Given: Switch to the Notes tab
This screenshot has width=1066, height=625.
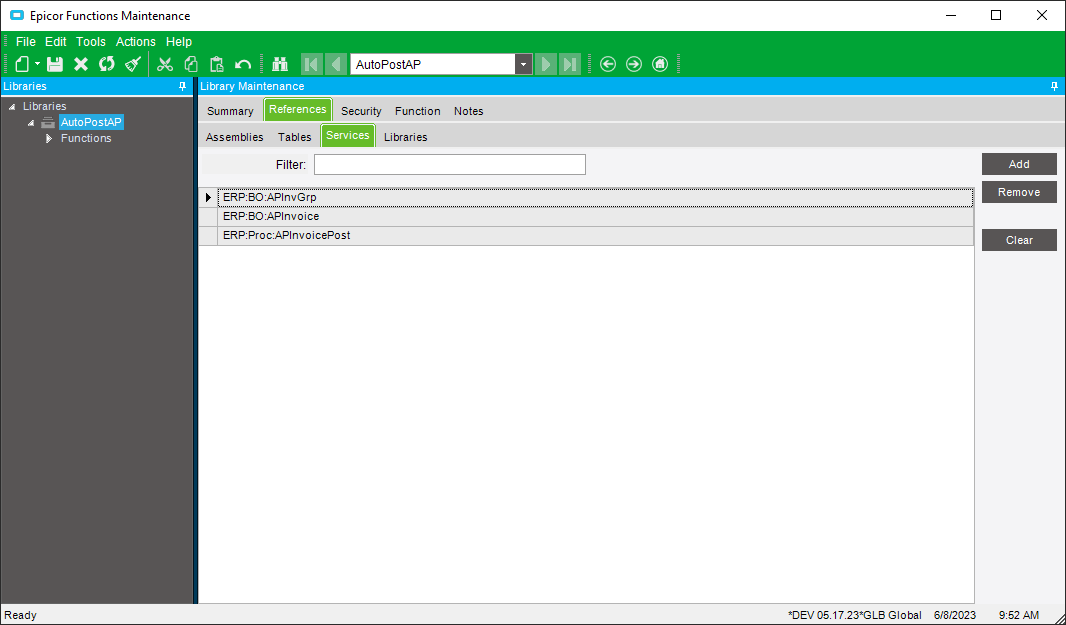Looking at the screenshot, I should (x=468, y=111).
